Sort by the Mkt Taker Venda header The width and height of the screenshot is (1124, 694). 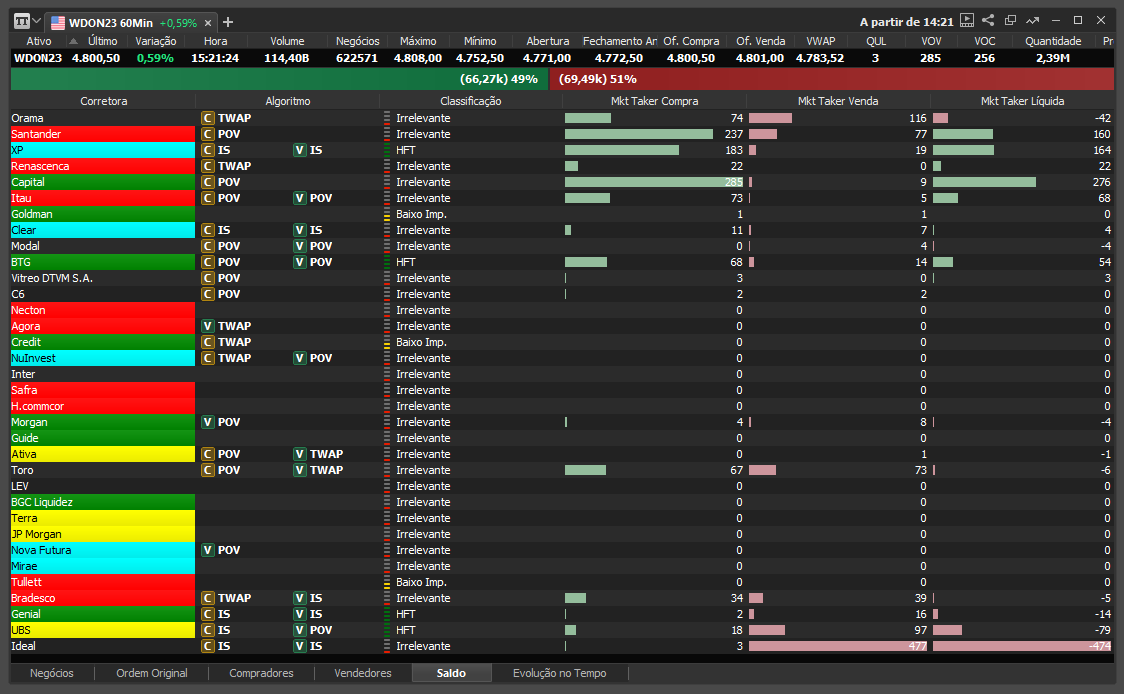click(x=838, y=101)
